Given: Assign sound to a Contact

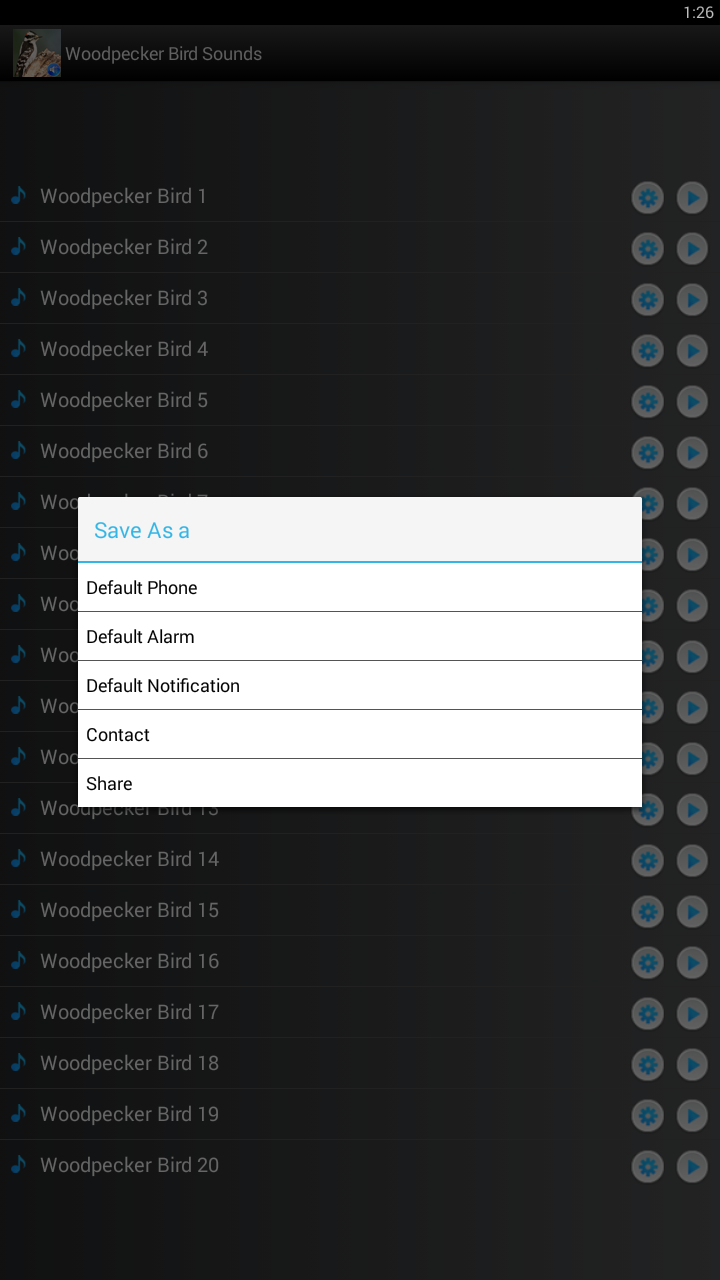Looking at the screenshot, I should pyautogui.click(x=360, y=734).
